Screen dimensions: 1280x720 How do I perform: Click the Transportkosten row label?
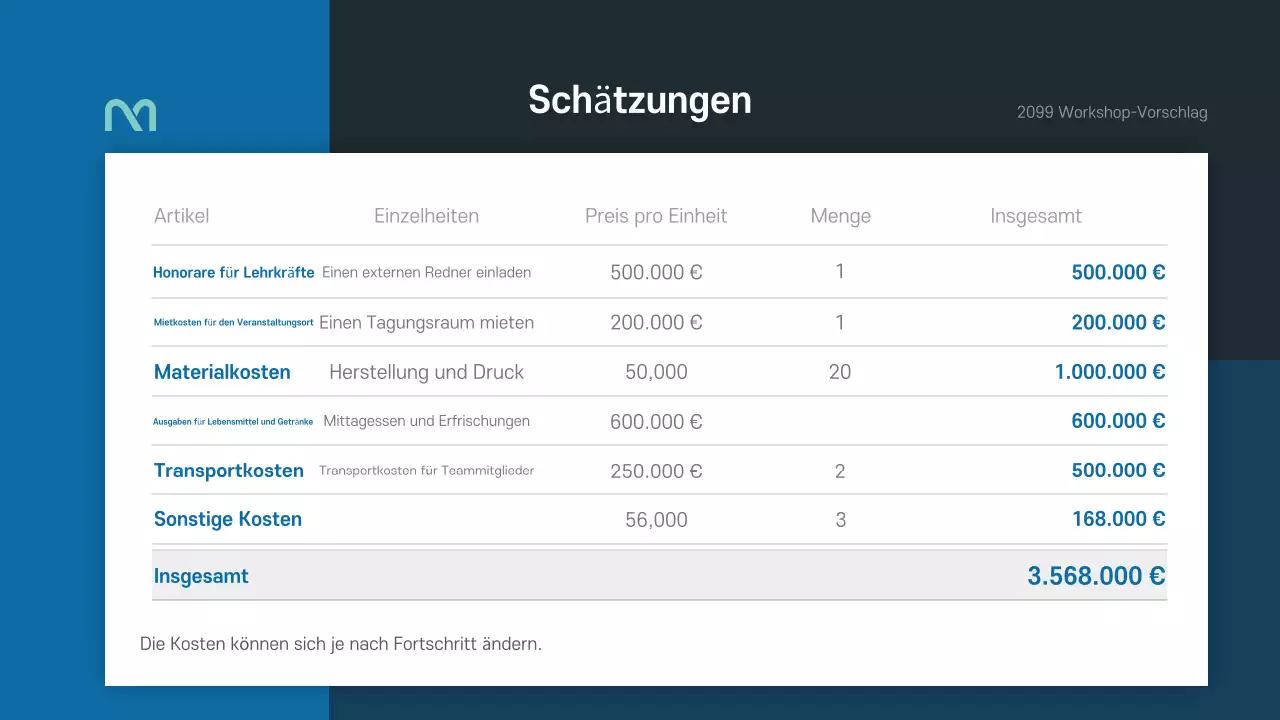(229, 470)
